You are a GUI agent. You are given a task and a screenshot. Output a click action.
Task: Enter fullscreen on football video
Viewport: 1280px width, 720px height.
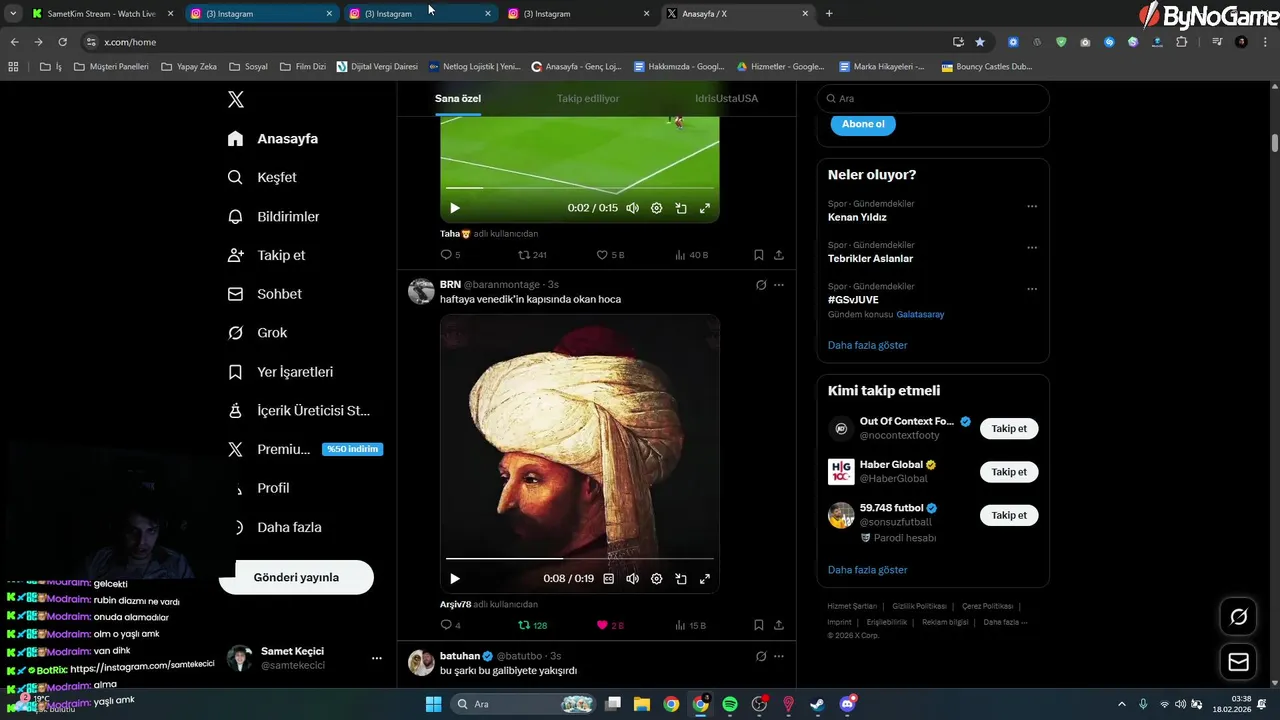(705, 208)
